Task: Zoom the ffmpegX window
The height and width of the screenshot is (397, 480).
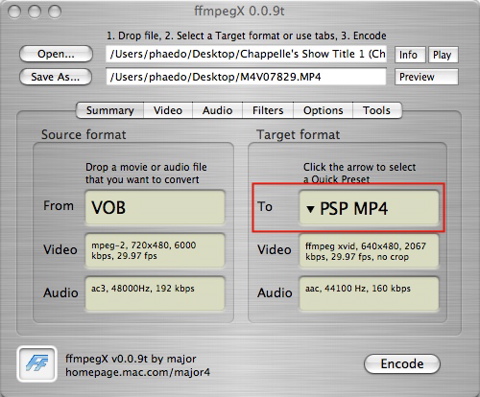Action: [55, 11]
